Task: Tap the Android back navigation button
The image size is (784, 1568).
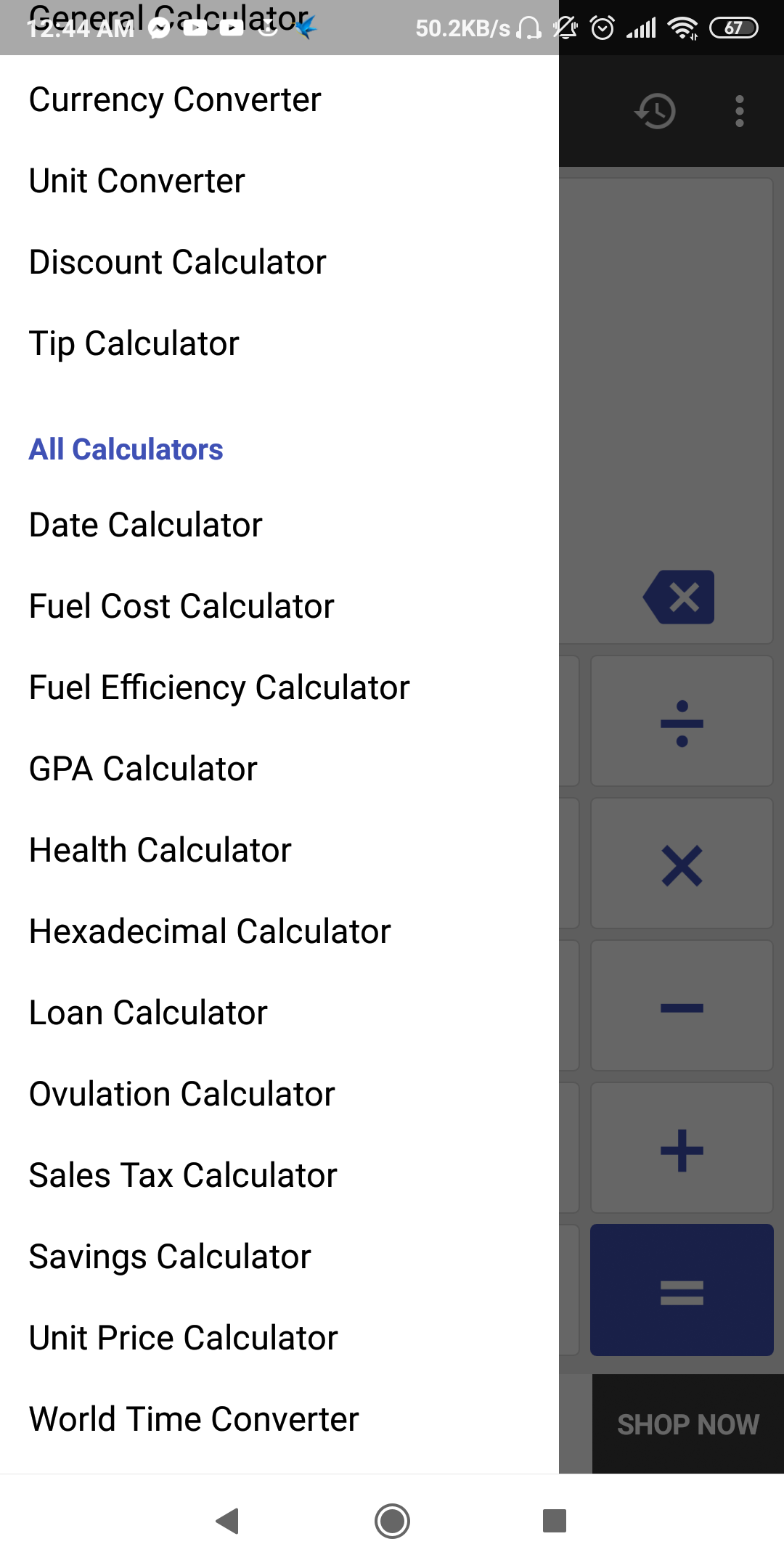Action: click(x=228, y=1521)
